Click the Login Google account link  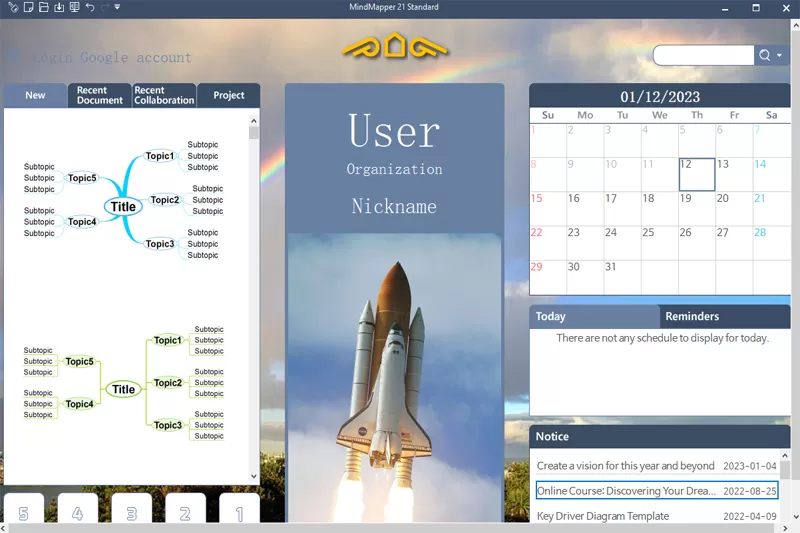(x=112, y=57)
